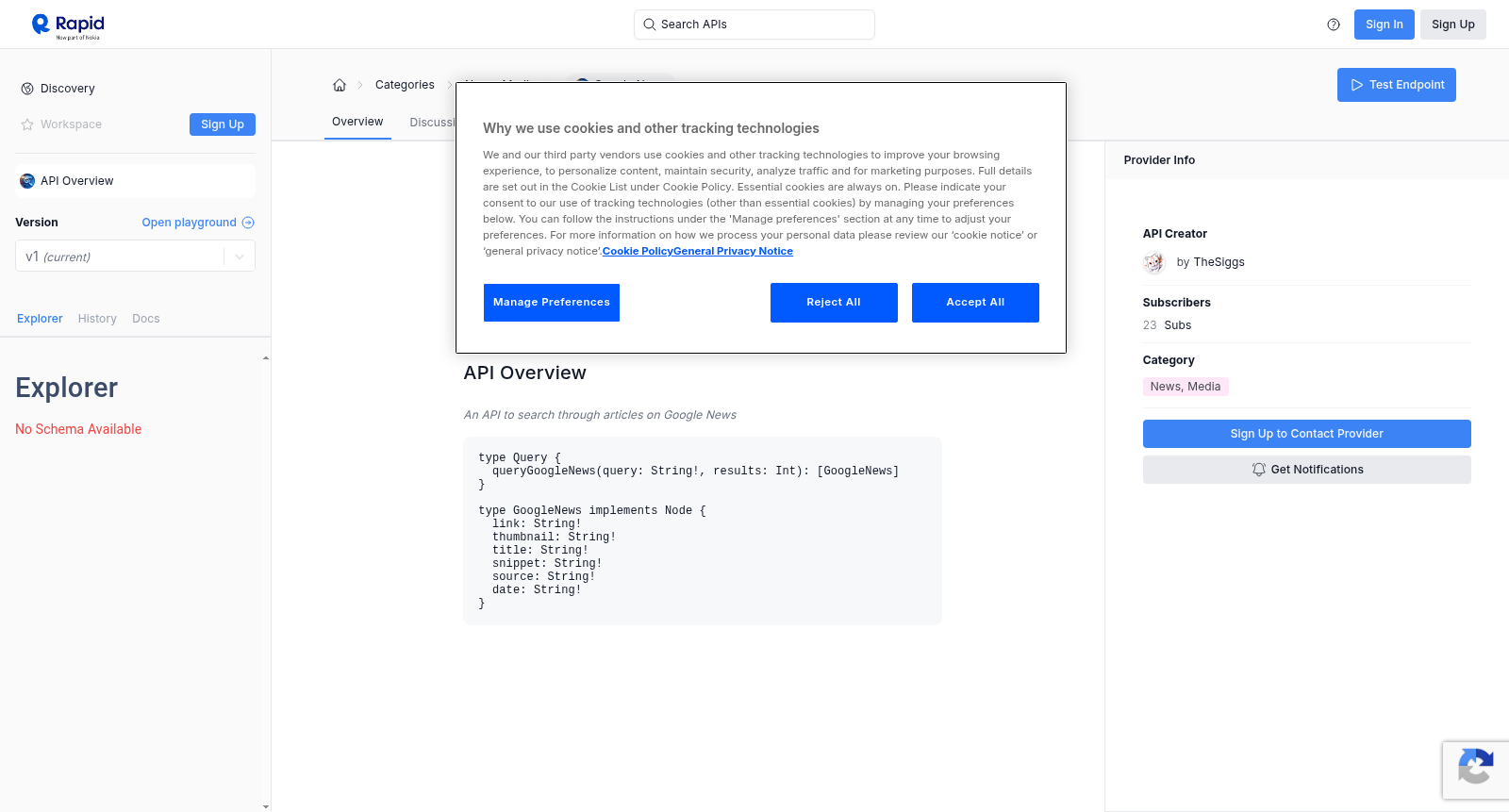Screen dimensions: 1509x812
Task: Click the Sign In button
Action: coord(1385,25)
